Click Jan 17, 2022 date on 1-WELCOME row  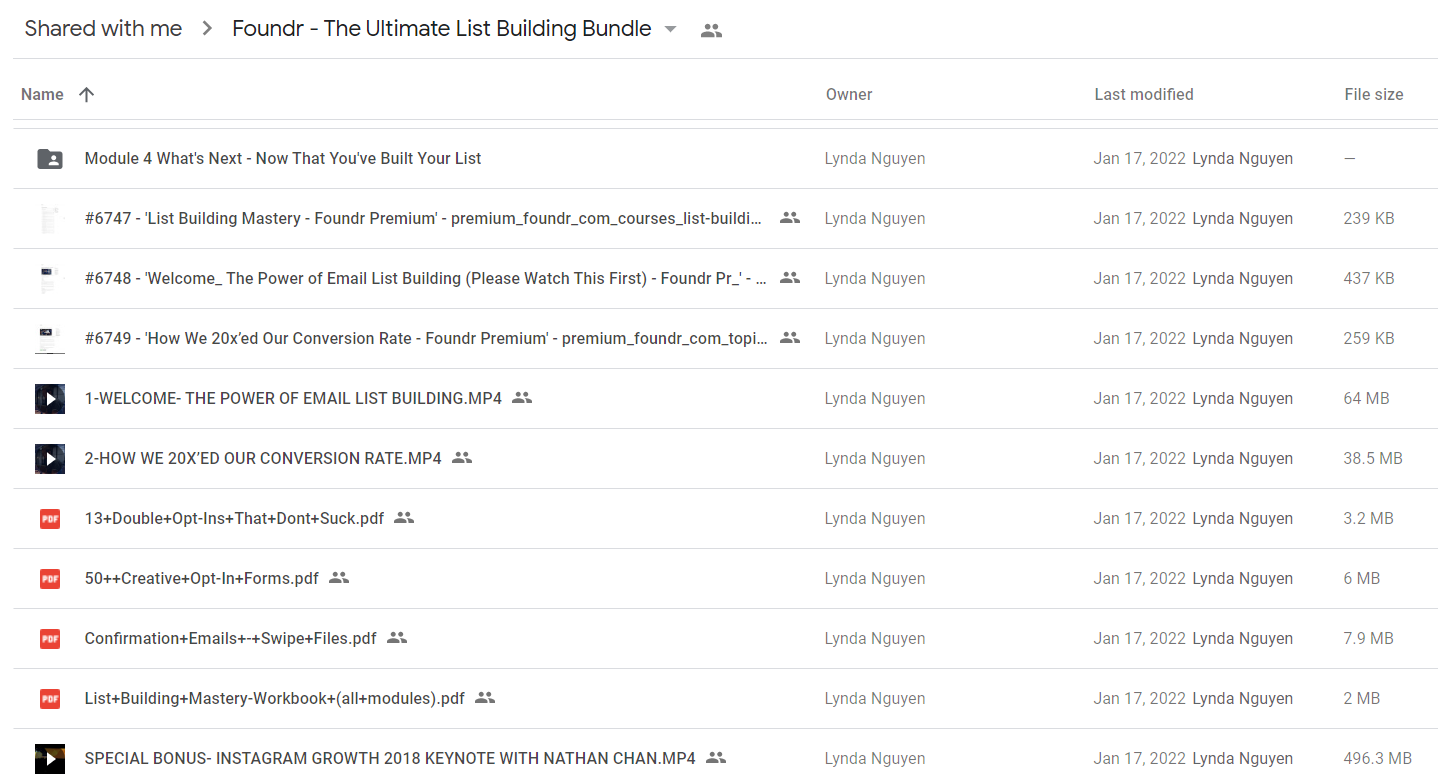tap(1140, 398)
